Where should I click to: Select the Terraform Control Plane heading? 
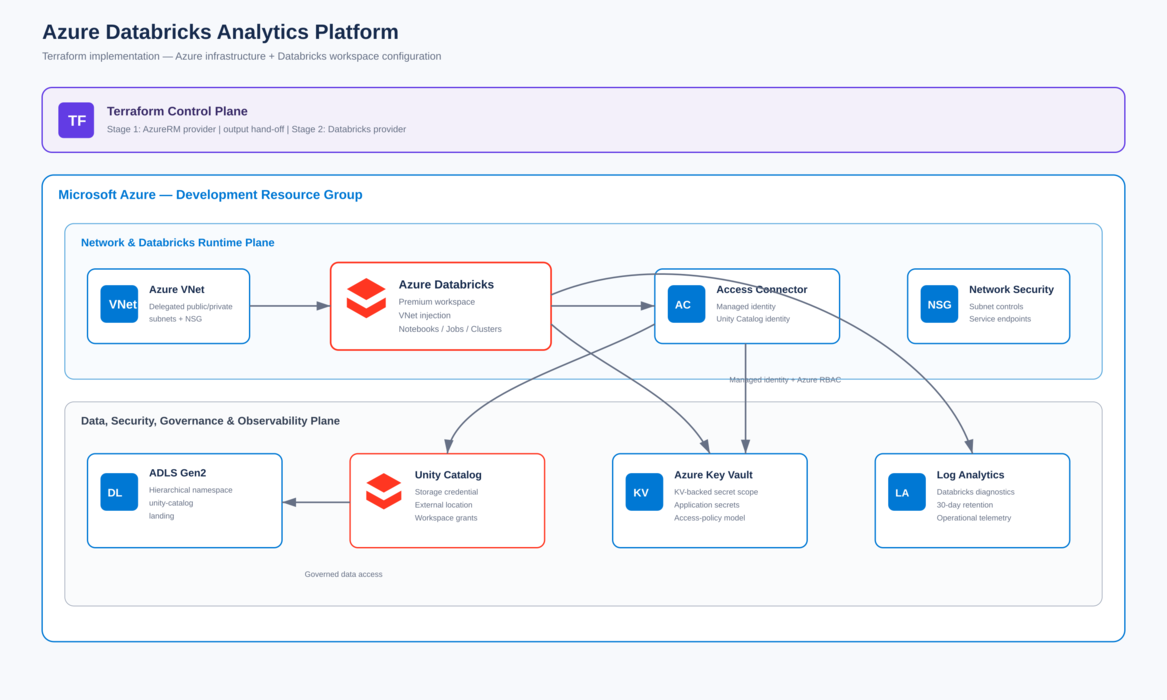[x=177, y=111]
